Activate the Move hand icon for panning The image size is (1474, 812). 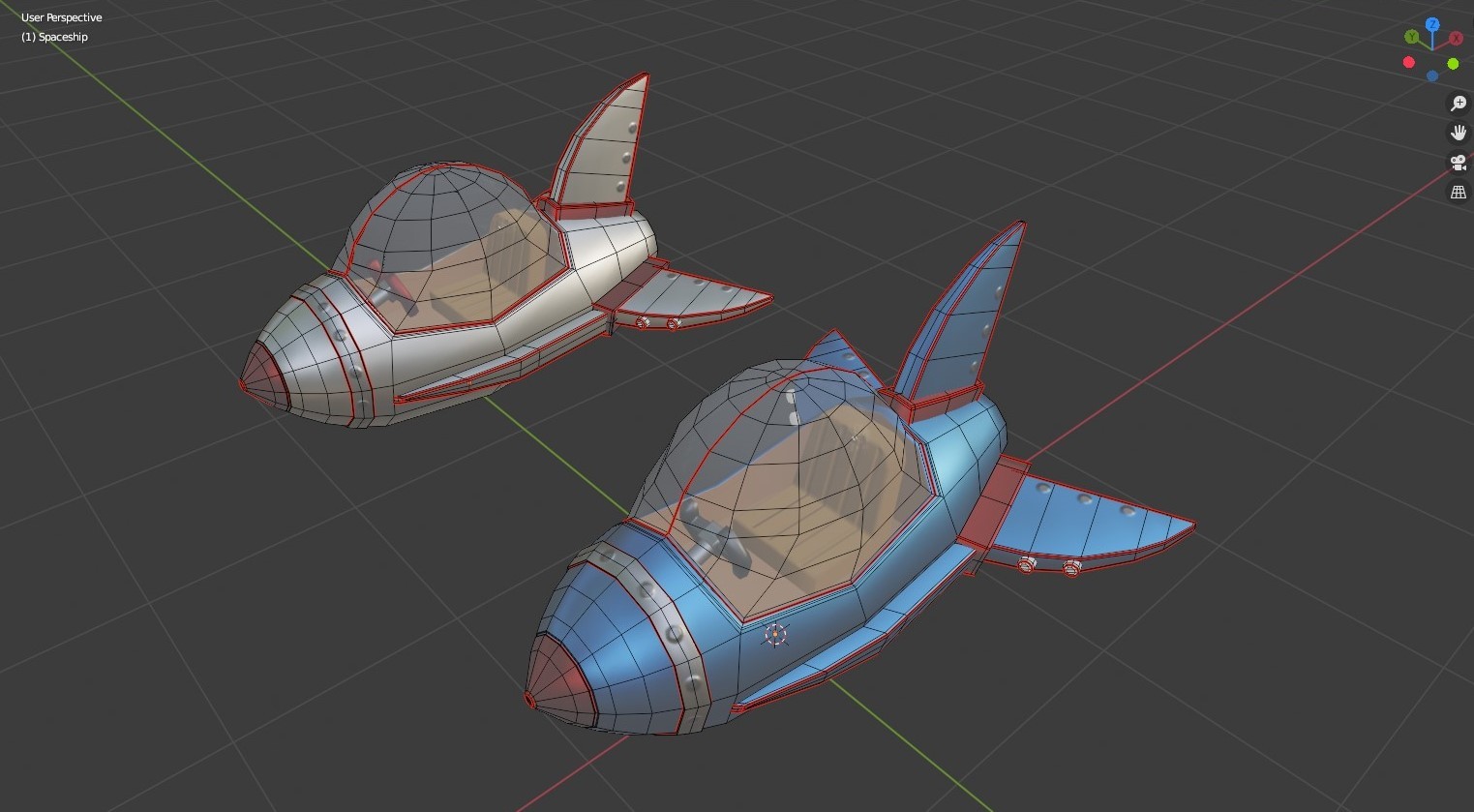1459,132
